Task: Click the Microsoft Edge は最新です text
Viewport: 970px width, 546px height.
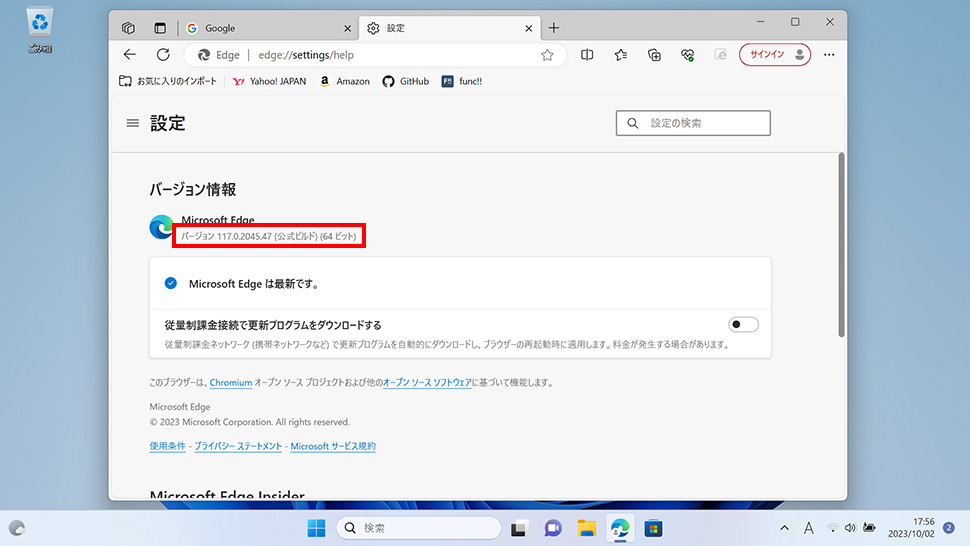Action: pos(254,284)
